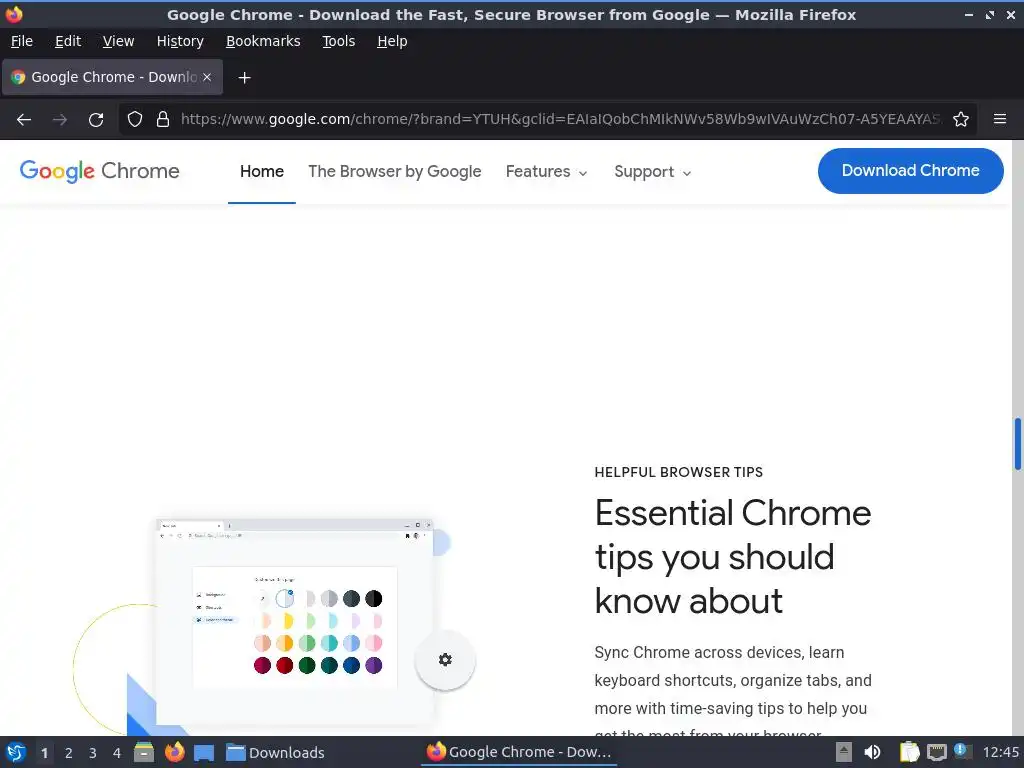The image size is (1024, 768).
Task: Click the page vertical scrollbar thumb
Action: pos(1017,443)
